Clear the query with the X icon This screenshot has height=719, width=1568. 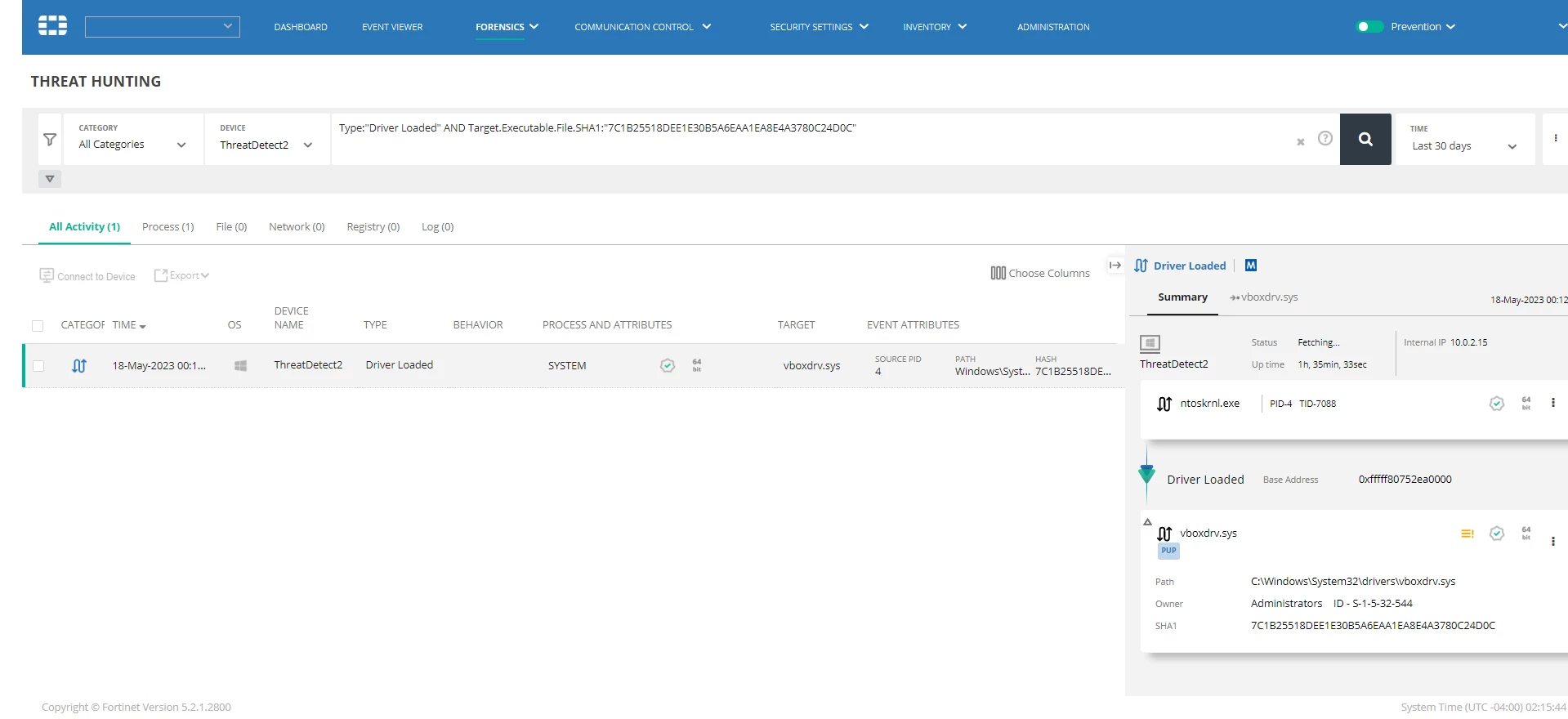pyautogui.click(x=1301, y=142)
